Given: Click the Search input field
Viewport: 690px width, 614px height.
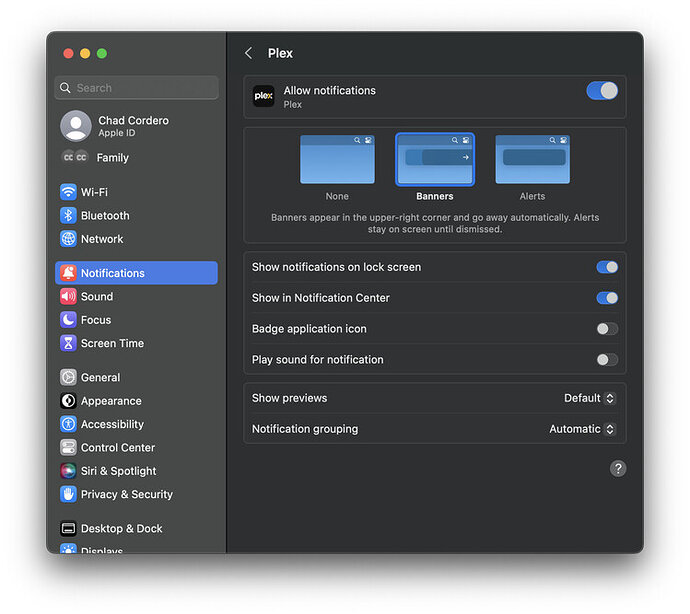Looking at the screenshot, I should (136, 88).
